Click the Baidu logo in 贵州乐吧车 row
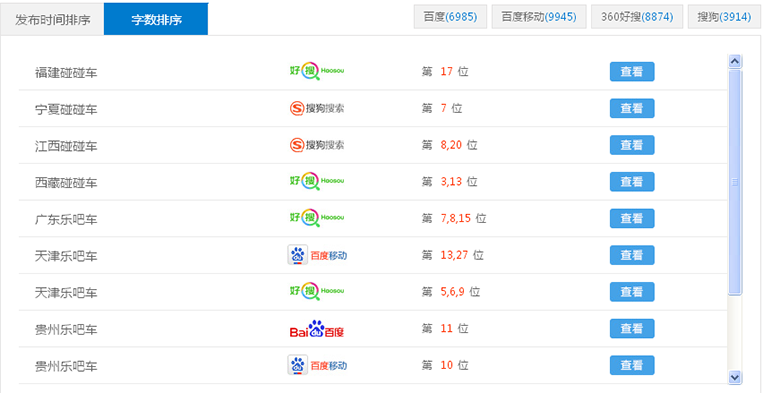Viewport: 763px width, 393px height. click(x=317, y=329)
